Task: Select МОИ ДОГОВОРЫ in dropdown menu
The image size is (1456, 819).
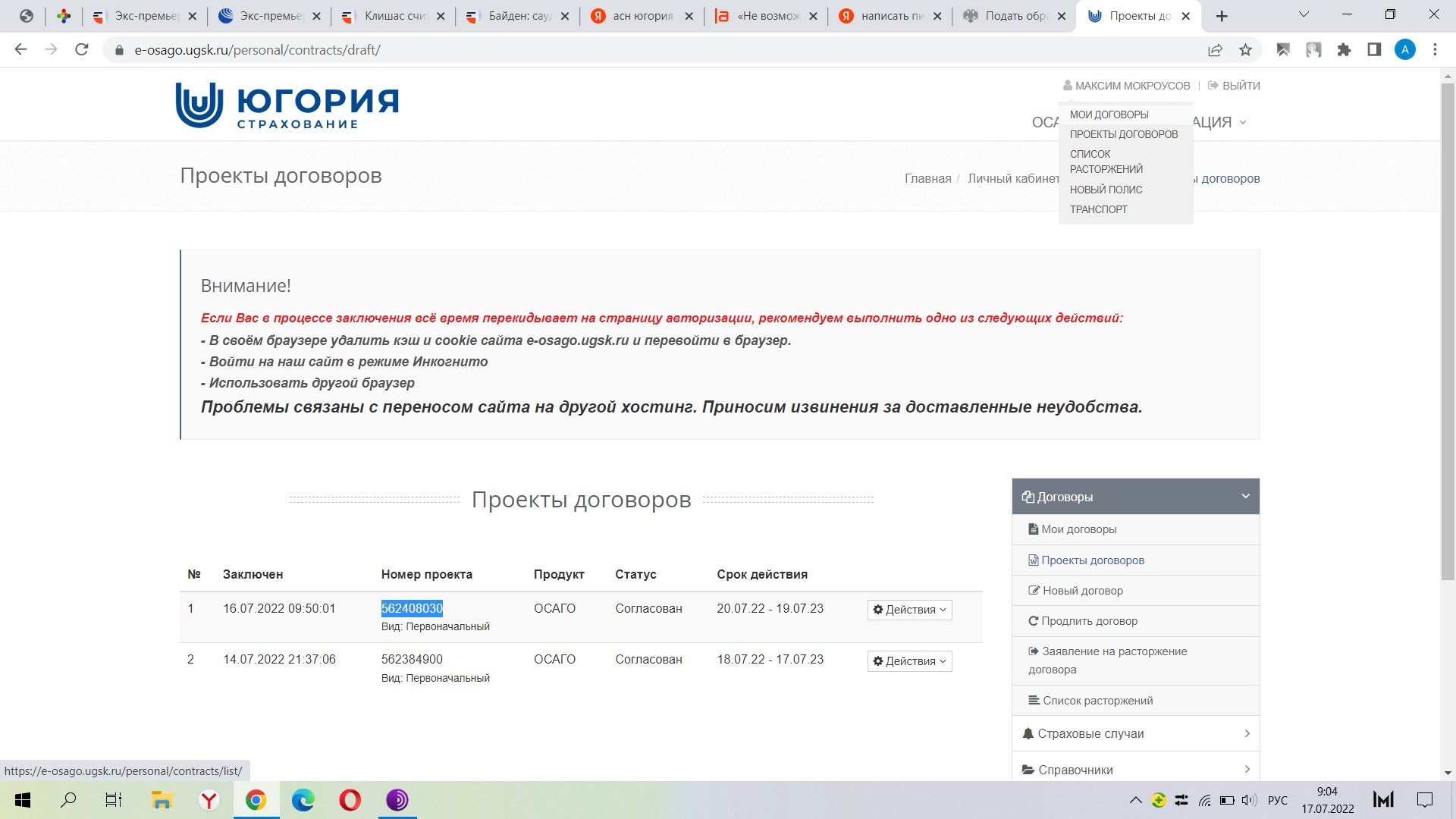Action: pos(1109,115)
